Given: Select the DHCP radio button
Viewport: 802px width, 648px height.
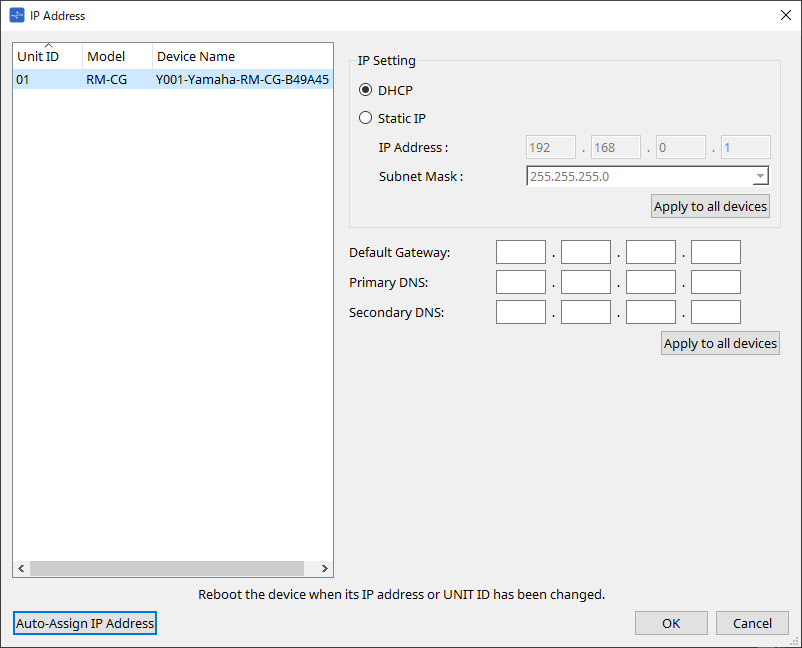Looking at the screenshot, I should click(366, 90).
